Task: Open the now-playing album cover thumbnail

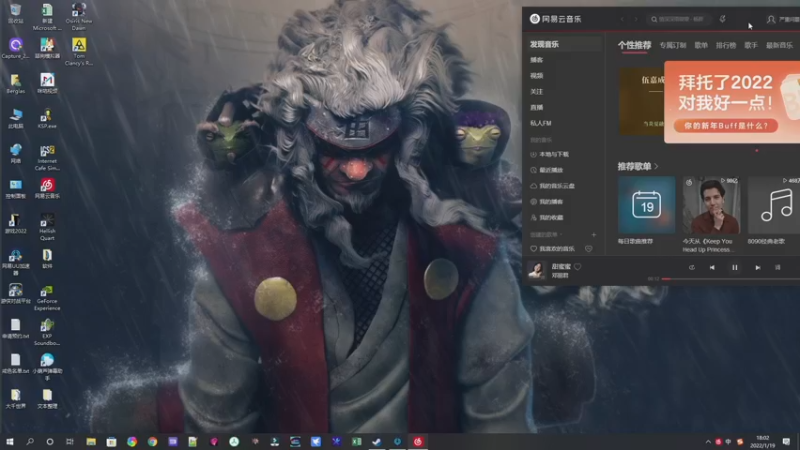Action: (x=536, y=270)
